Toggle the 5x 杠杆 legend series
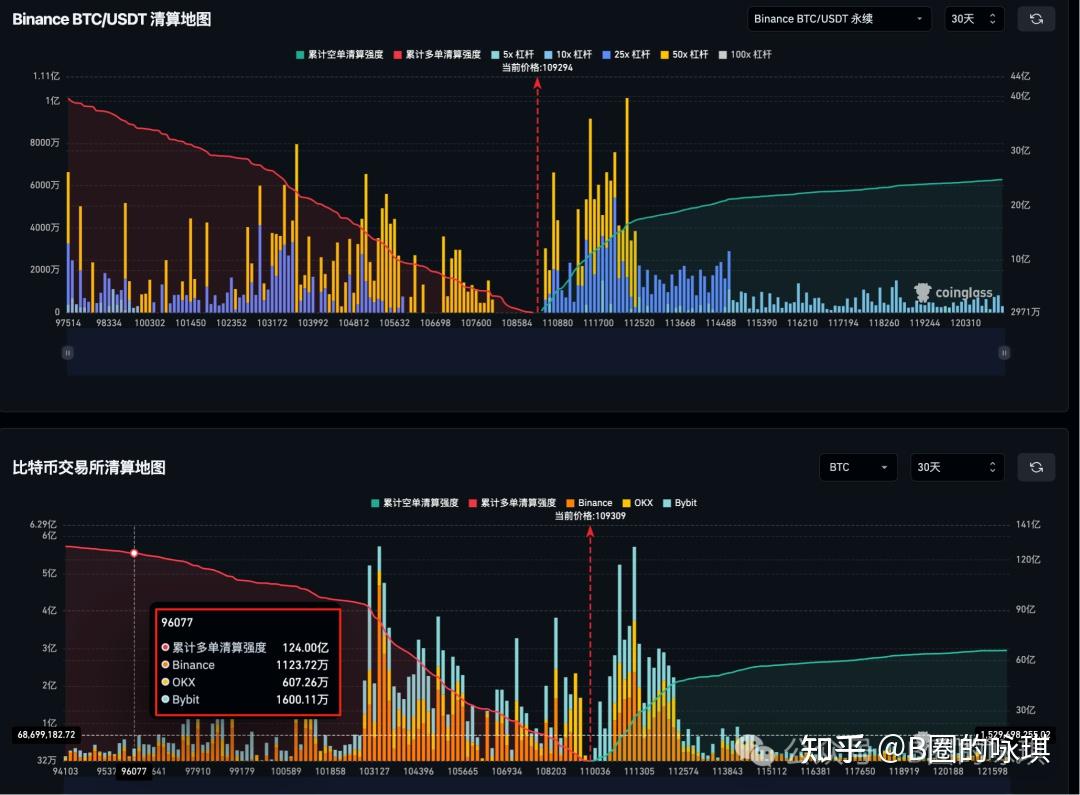 click(512, 54)
